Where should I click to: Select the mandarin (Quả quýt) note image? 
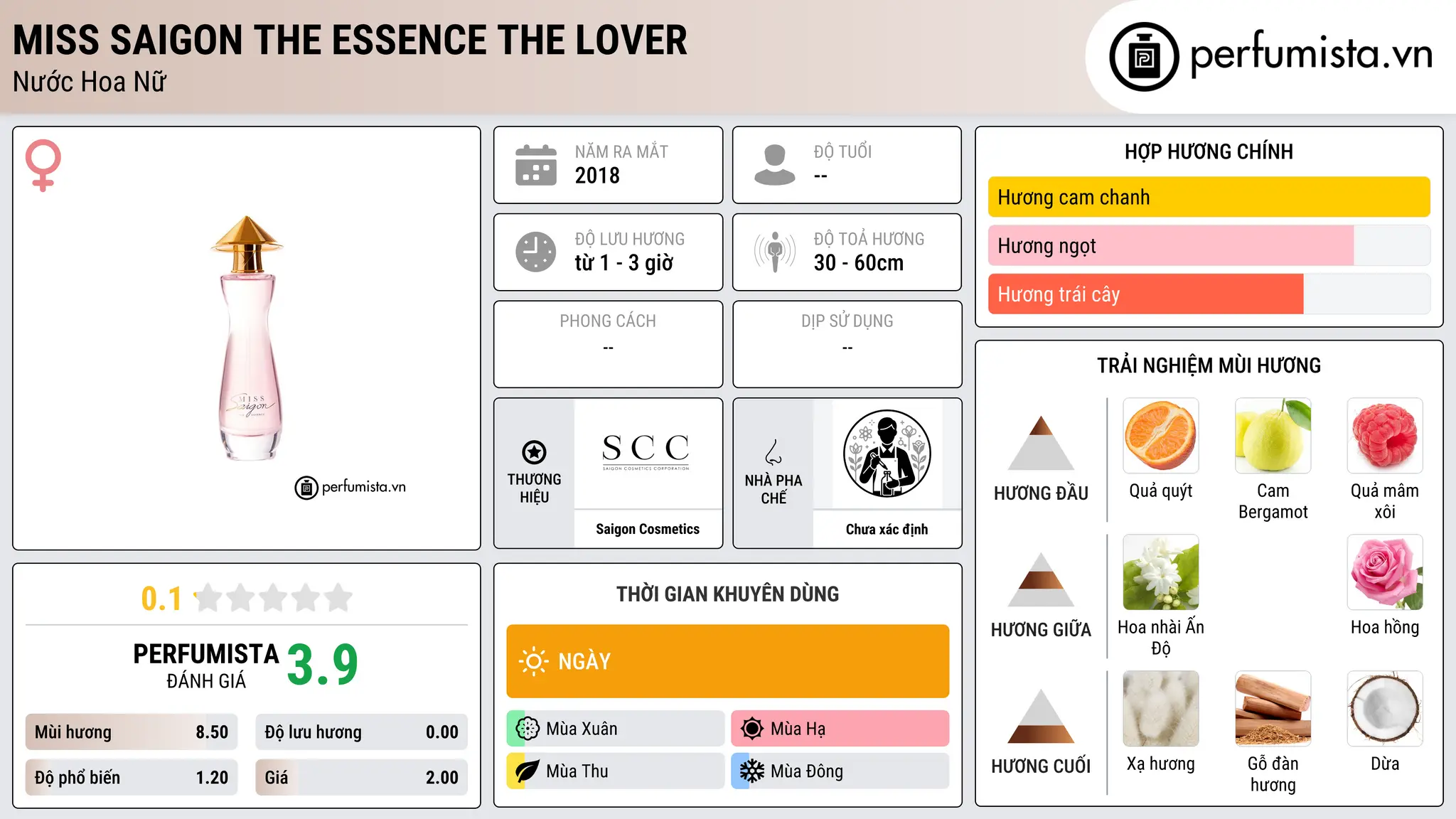(x=1161, y=436)
